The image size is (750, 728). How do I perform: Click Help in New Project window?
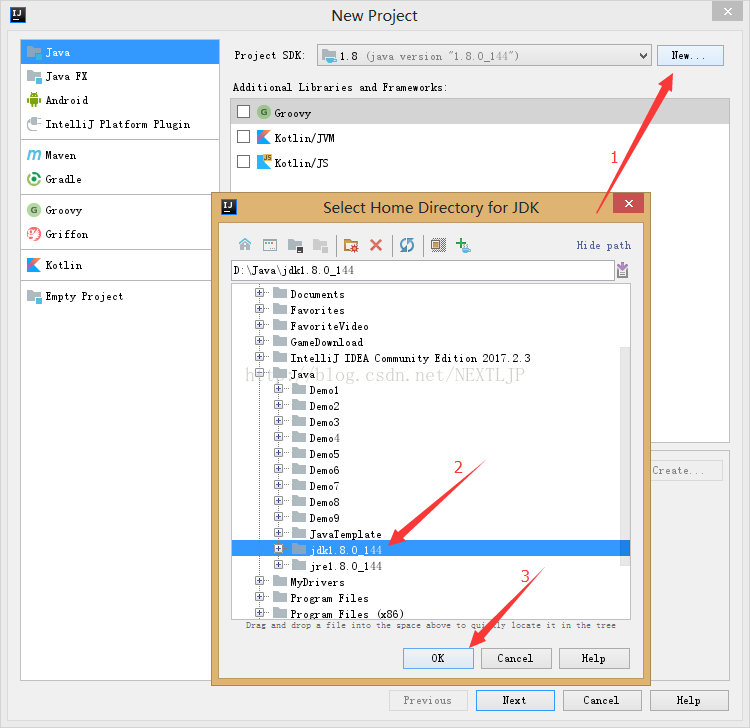click(x=689, y=700)
